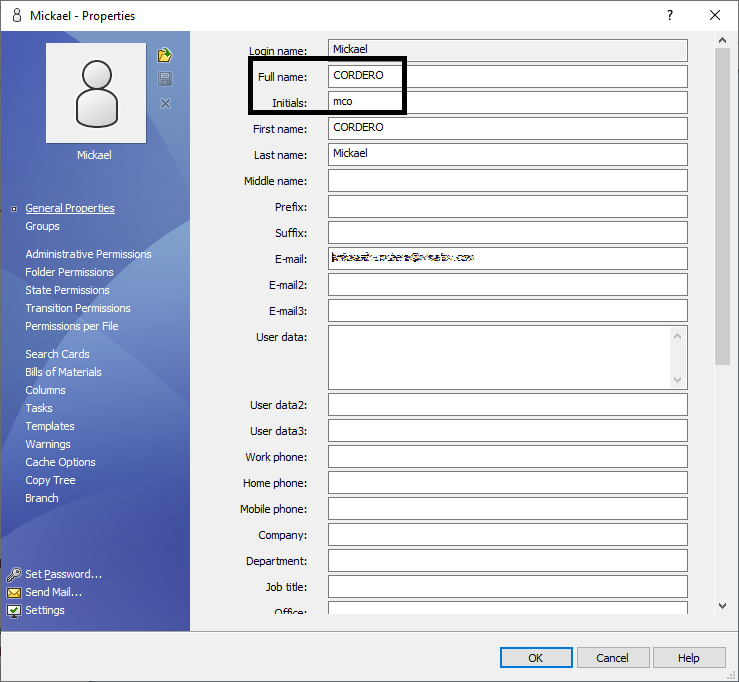Click the envelope icon beside Send Mail

14,593
